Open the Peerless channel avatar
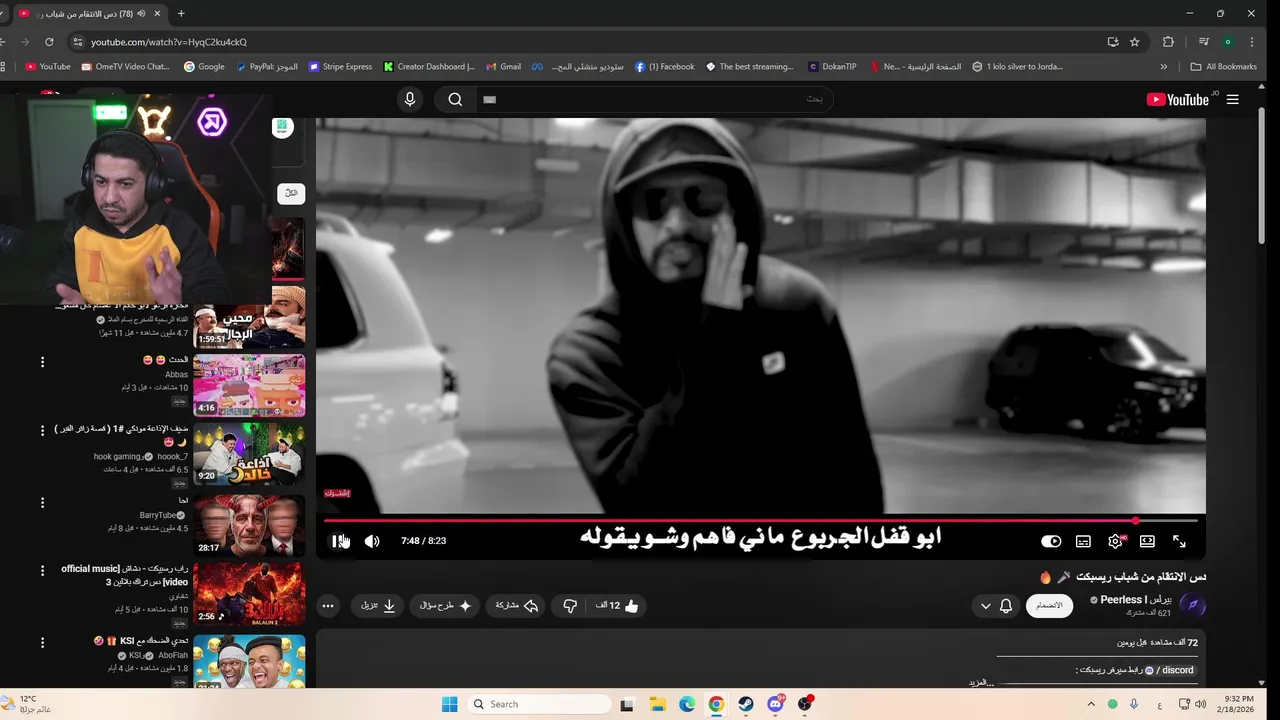This screenshot has height=720, width=1280. pyautogui.click(x=1192, y=605)
